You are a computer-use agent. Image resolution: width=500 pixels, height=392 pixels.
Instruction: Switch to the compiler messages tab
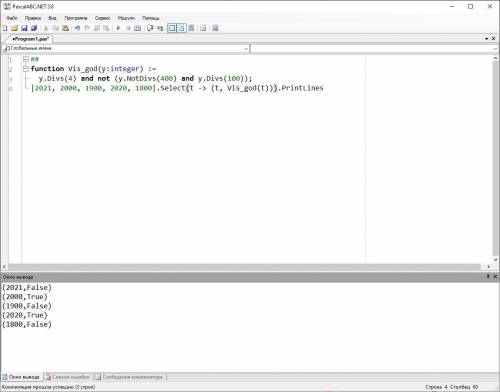[x=130, y=377]
